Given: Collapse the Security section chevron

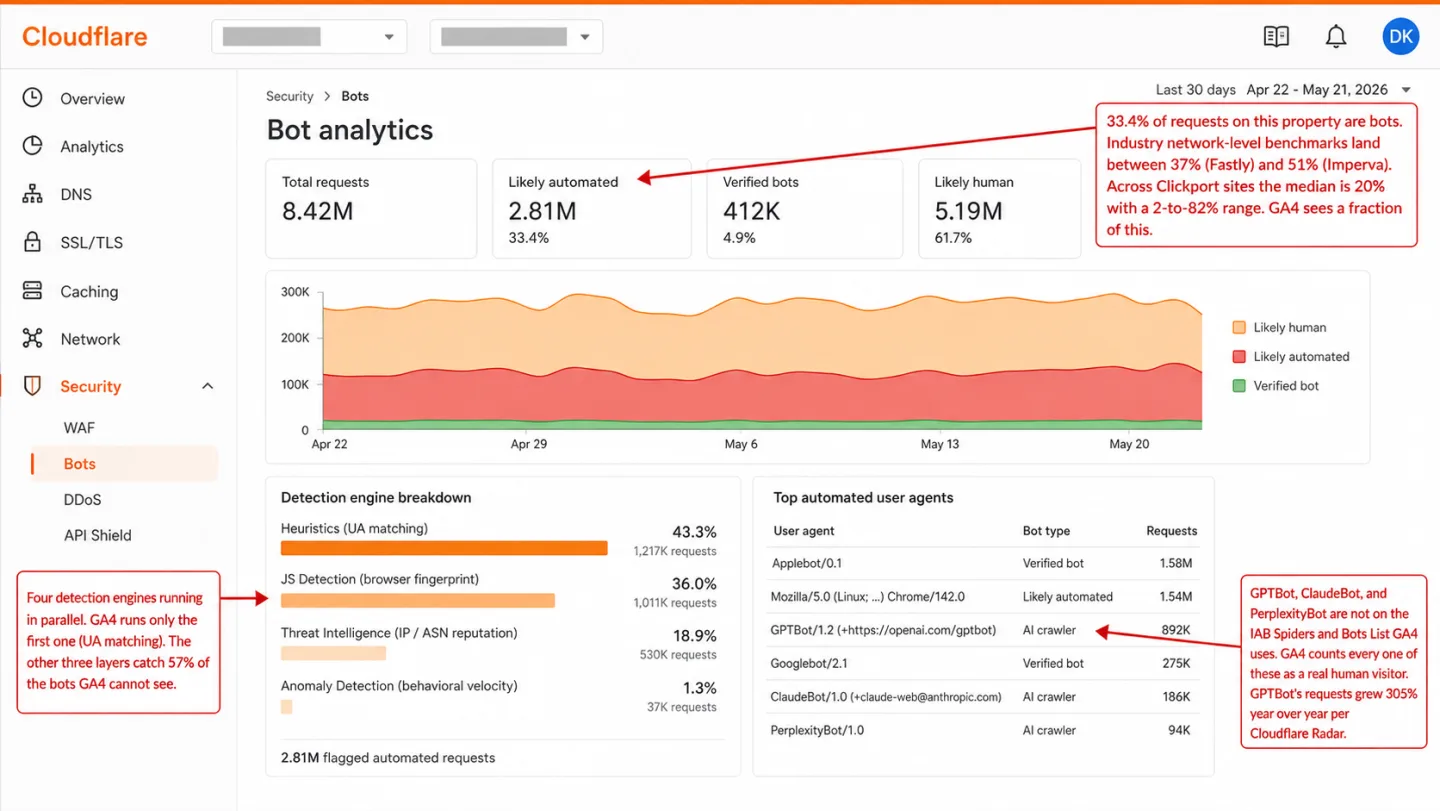Looking at the screenshot, I should click(x=208, y=386).
